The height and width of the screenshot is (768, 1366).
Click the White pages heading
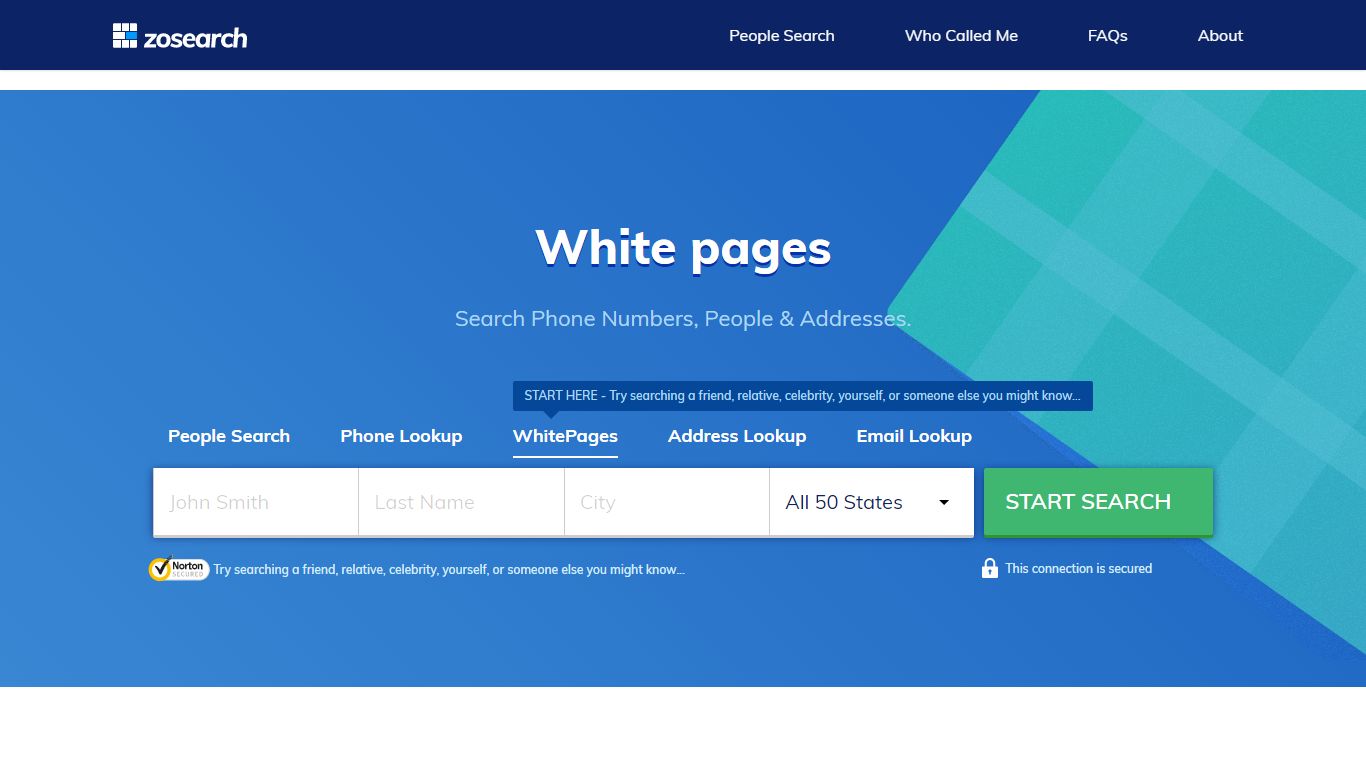tap(683, 248)
